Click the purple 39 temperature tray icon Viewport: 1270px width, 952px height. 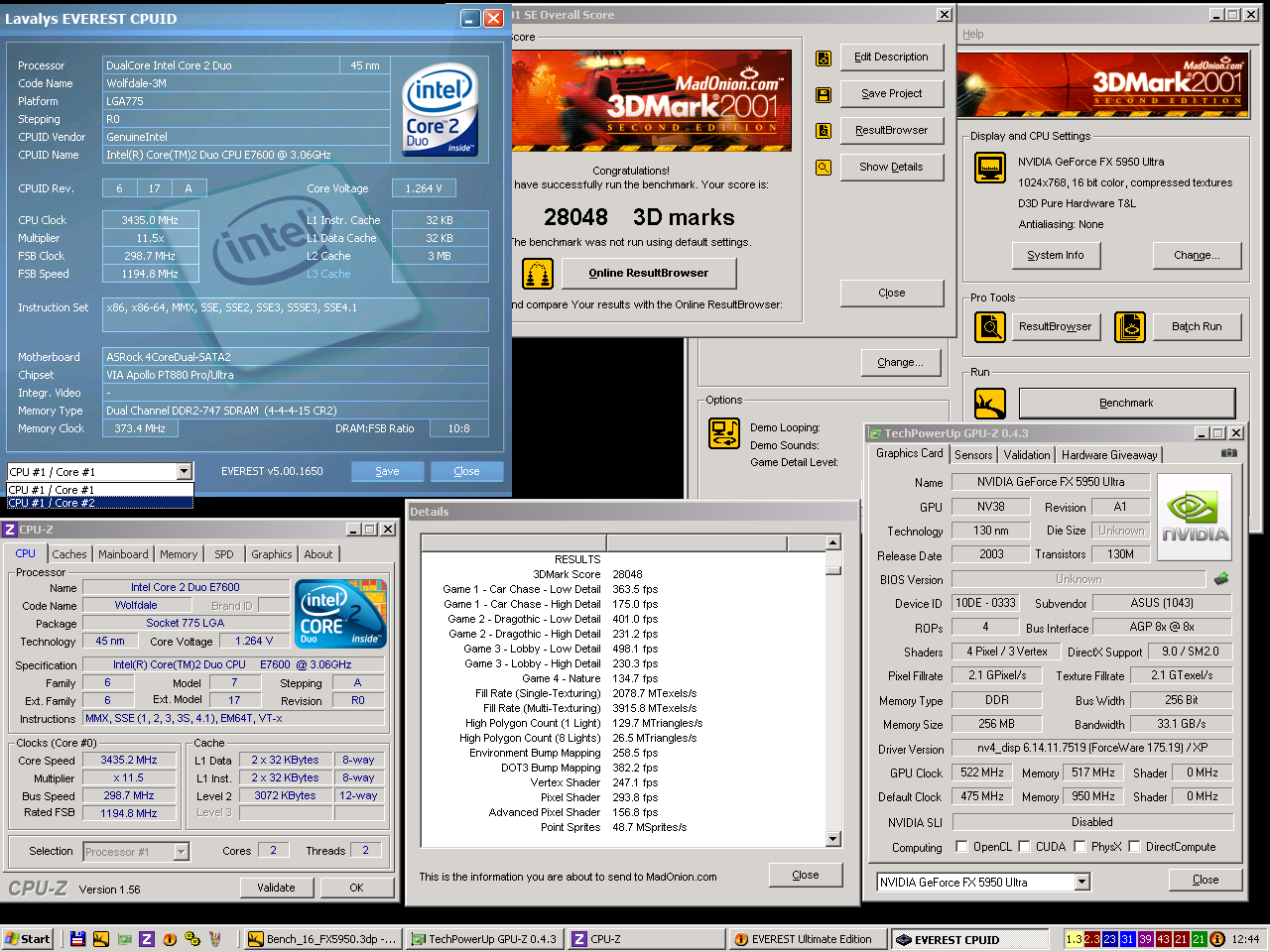pyautogui.click(x=1145, y=938)
